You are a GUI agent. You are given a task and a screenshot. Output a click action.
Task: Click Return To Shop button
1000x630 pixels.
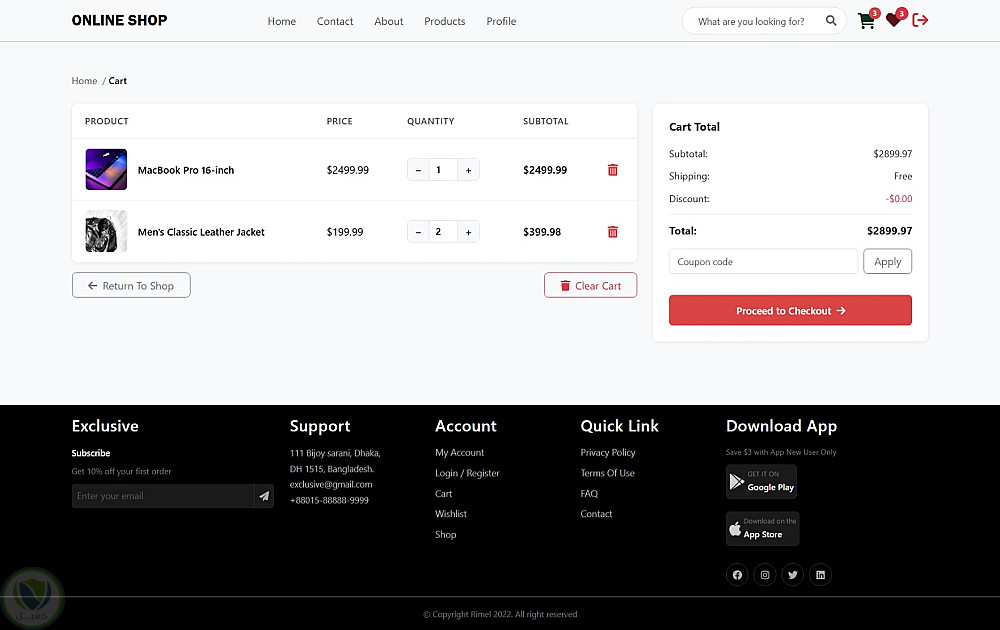point(131,285)
